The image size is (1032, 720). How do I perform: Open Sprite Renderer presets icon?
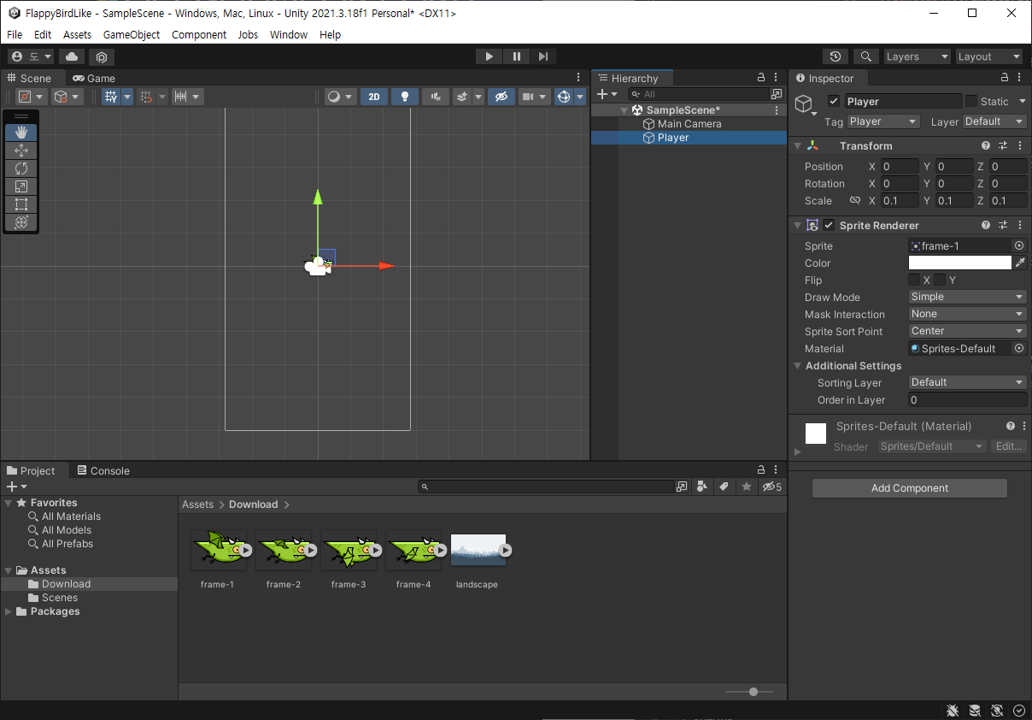pos(1002,225)
